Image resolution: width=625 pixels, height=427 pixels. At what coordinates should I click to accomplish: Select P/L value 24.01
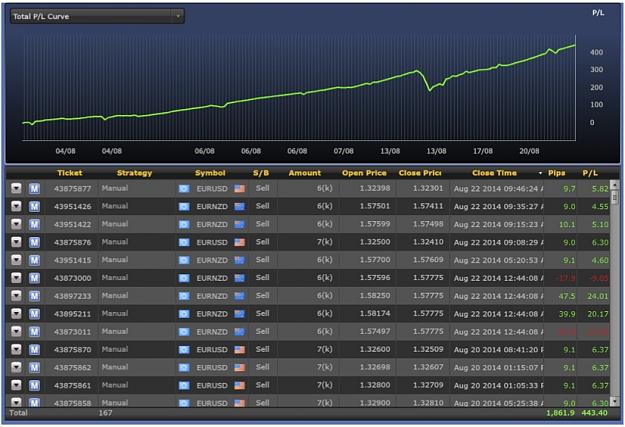(597, 296)
